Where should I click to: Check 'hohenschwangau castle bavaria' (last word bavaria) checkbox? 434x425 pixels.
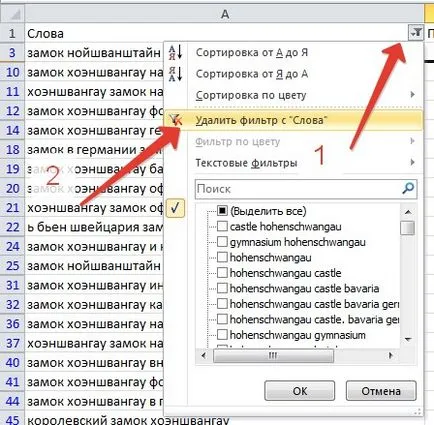tap(222, 288)
